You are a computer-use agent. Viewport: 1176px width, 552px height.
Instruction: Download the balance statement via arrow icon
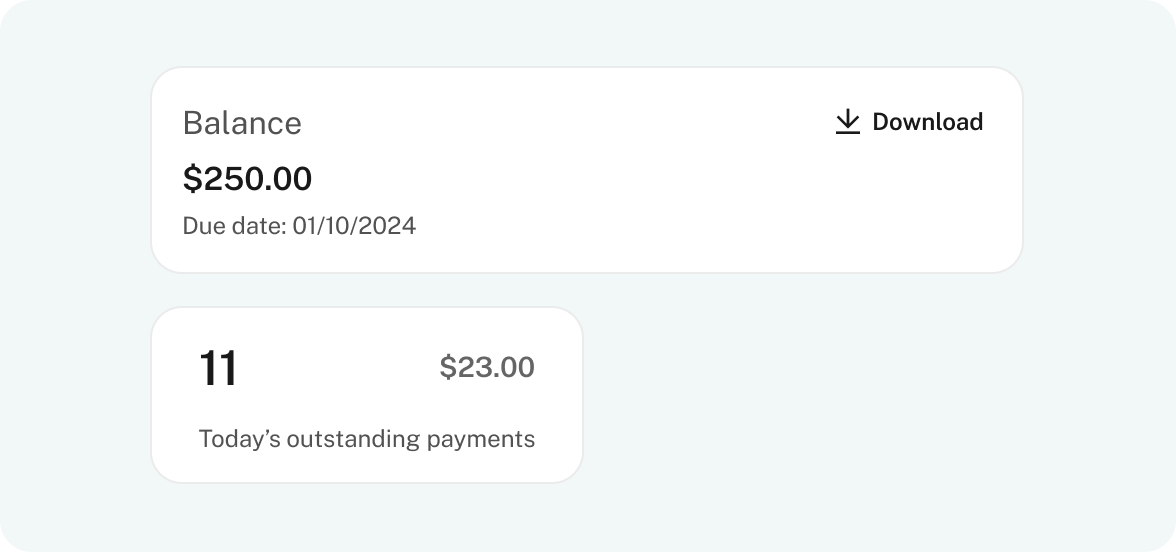(x=847, y=122)
